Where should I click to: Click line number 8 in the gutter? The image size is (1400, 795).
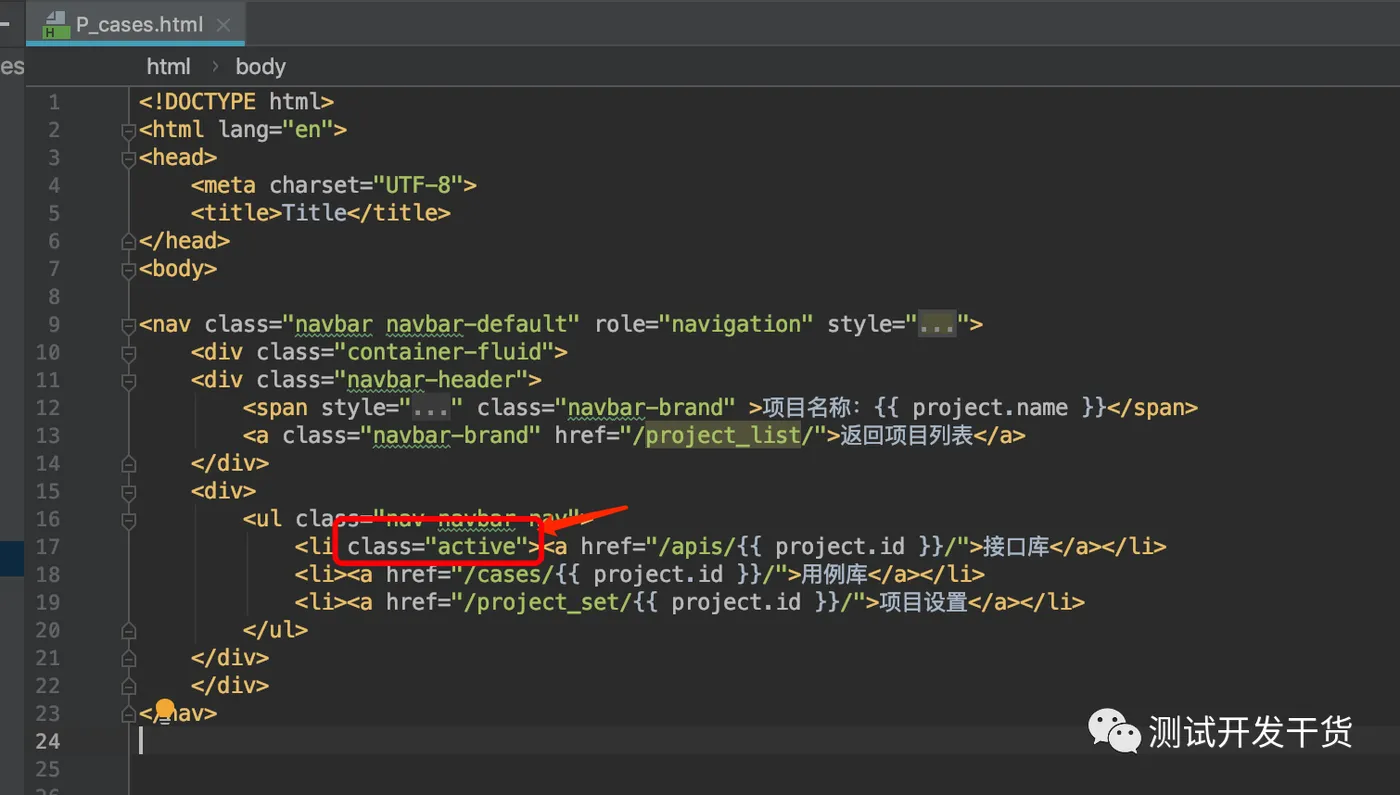coord(53,297)
